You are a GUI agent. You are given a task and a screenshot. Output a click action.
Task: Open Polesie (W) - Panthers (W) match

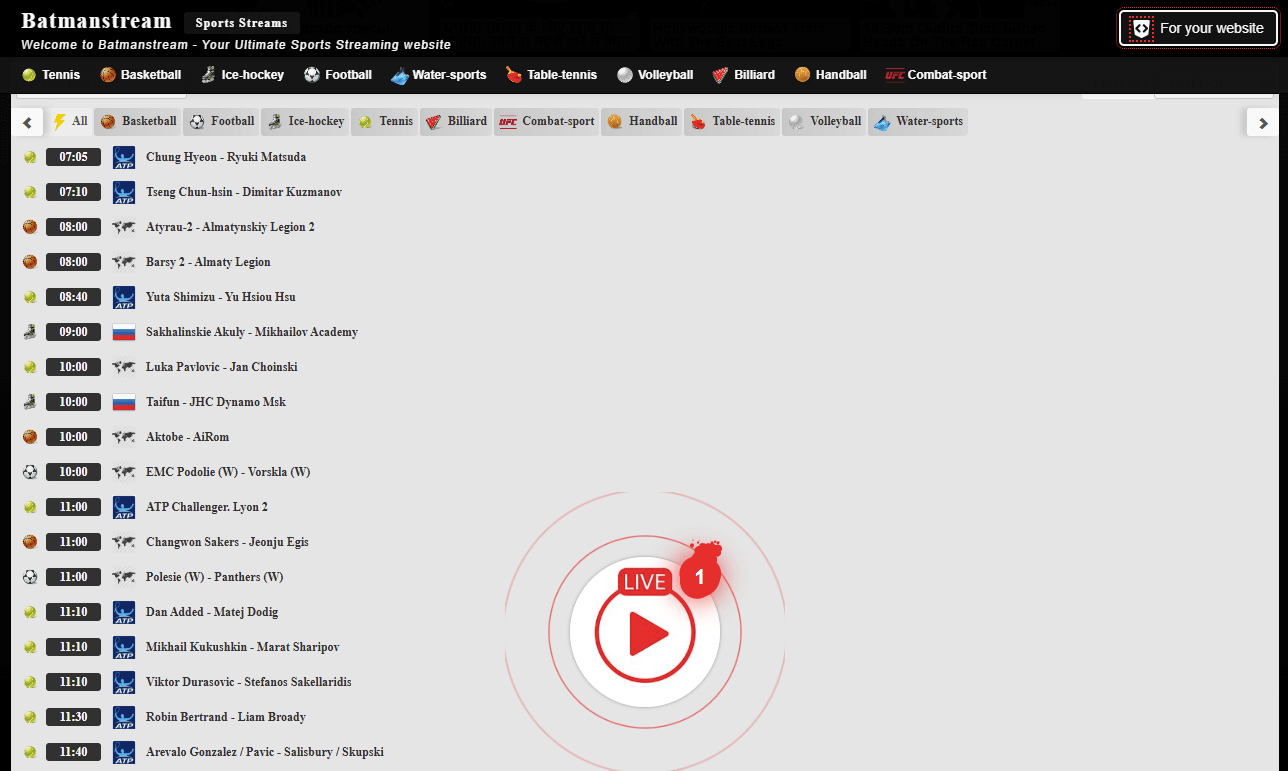(x=215, y=577)
